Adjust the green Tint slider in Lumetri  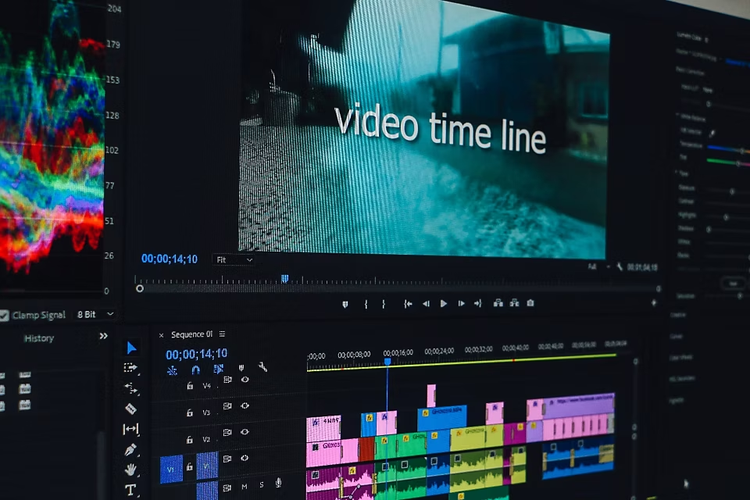pyautogui.click(x=728, y=162)
